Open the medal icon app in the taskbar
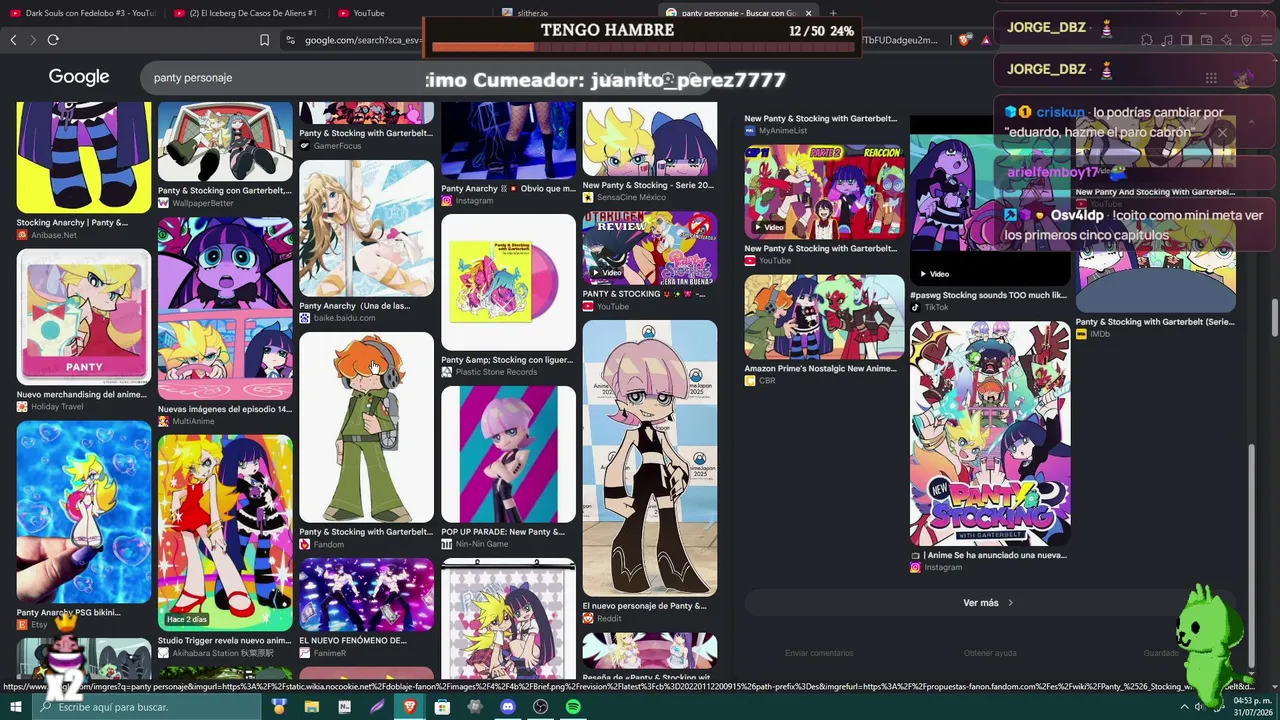The width and height of the screenshot is (1280, 720). point(279,707)
